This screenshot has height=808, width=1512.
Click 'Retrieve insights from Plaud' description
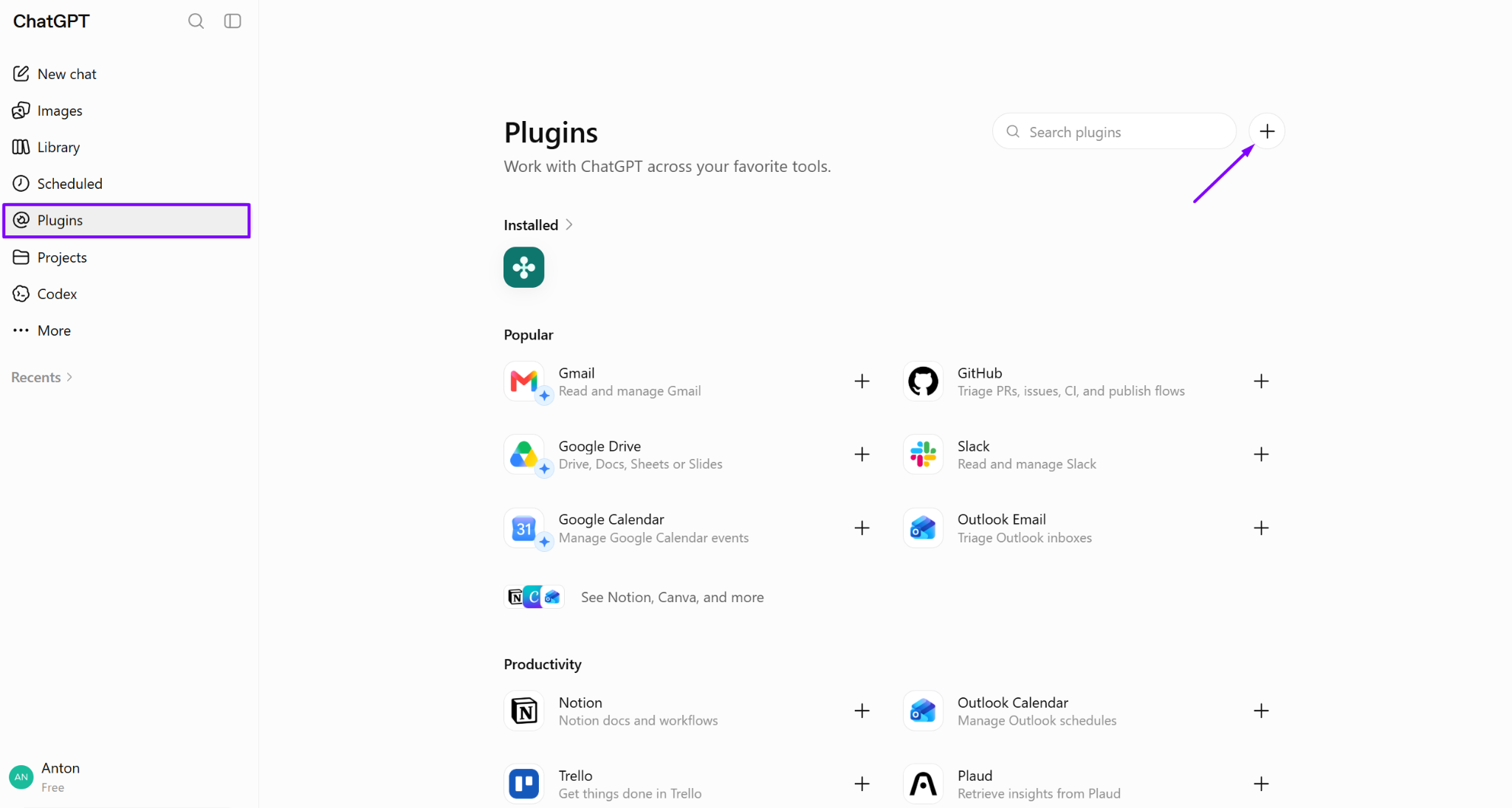(1039, 794)
